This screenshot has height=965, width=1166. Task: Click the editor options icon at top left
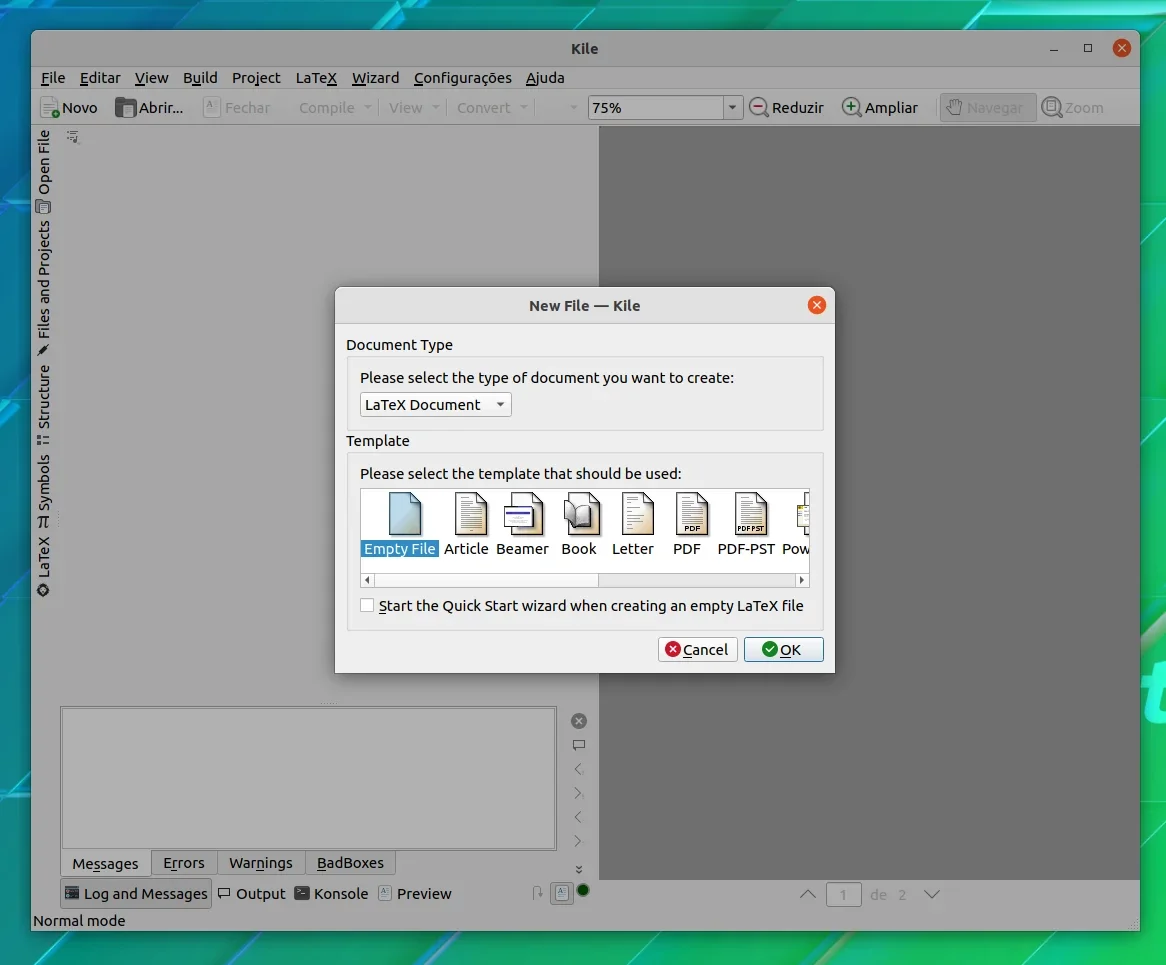72,137
